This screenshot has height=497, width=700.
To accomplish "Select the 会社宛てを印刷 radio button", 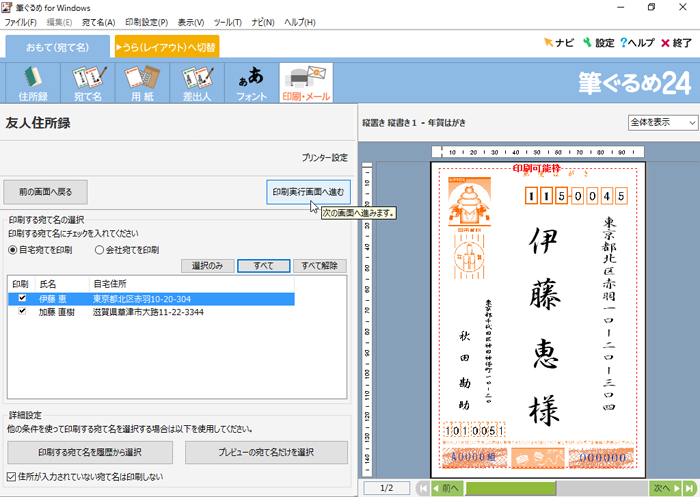I will click(x=100, y=250).
